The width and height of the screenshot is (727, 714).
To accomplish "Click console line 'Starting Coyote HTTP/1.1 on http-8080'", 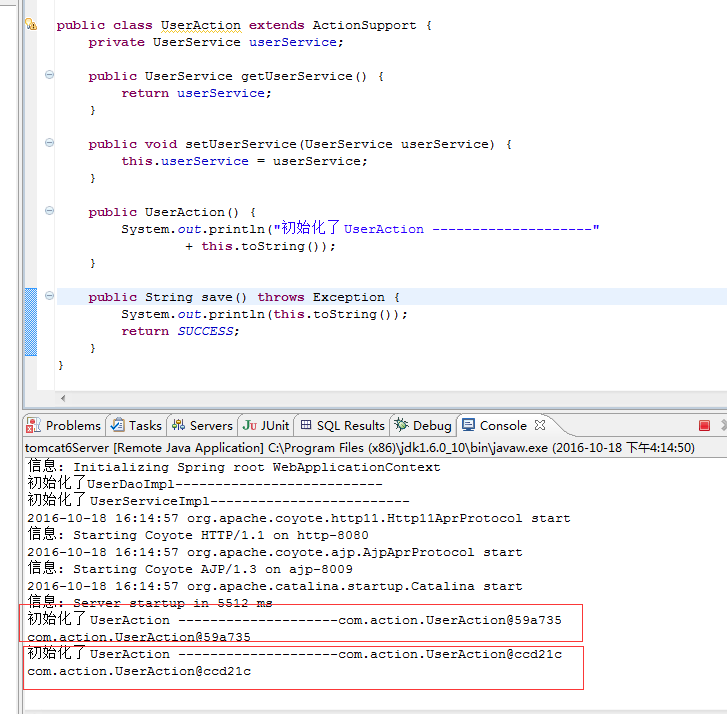I will click(x=198, y=535).
